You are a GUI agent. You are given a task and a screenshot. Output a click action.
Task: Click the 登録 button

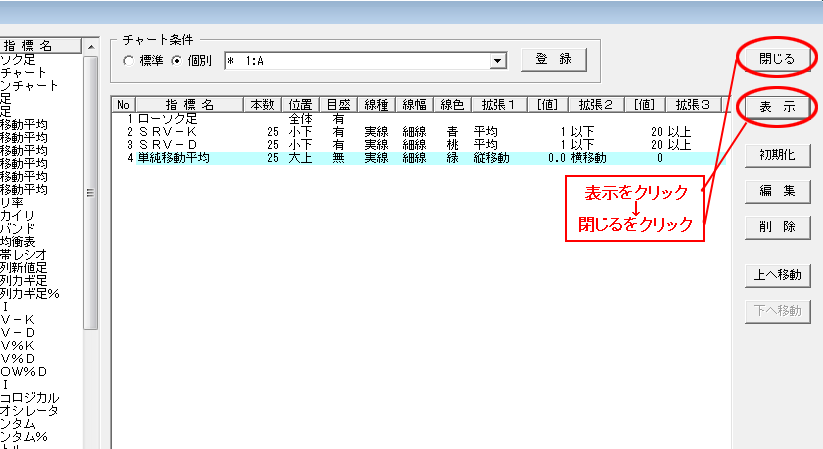(554, 59)
